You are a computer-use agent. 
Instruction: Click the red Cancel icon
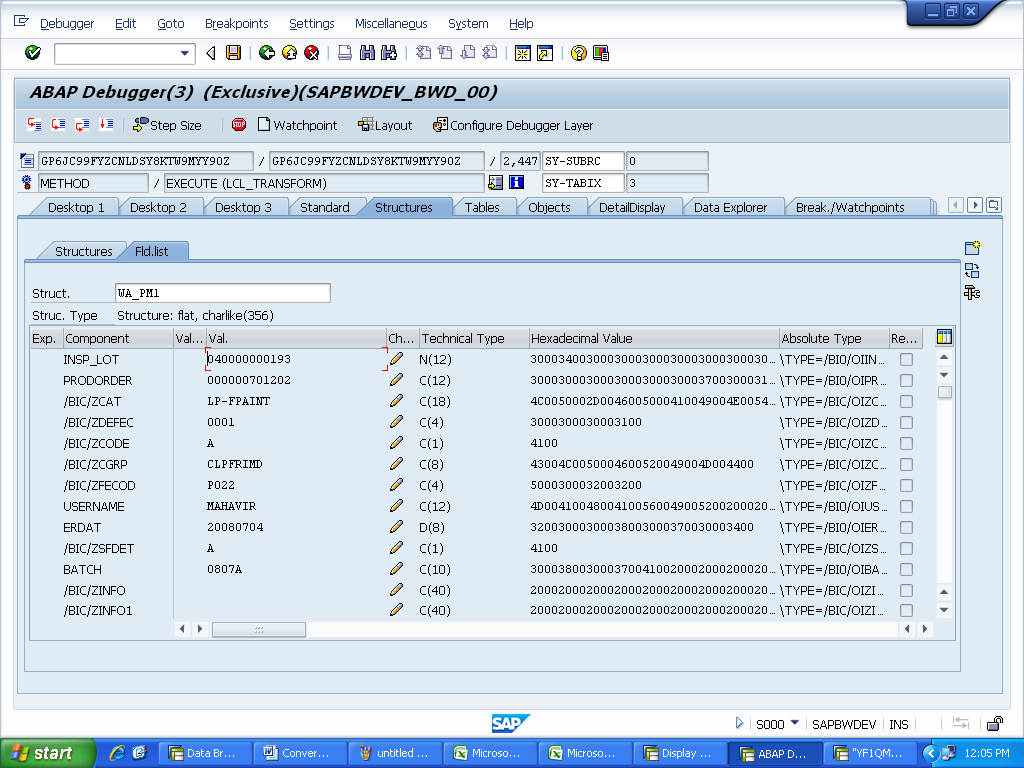tap(312, 53)
